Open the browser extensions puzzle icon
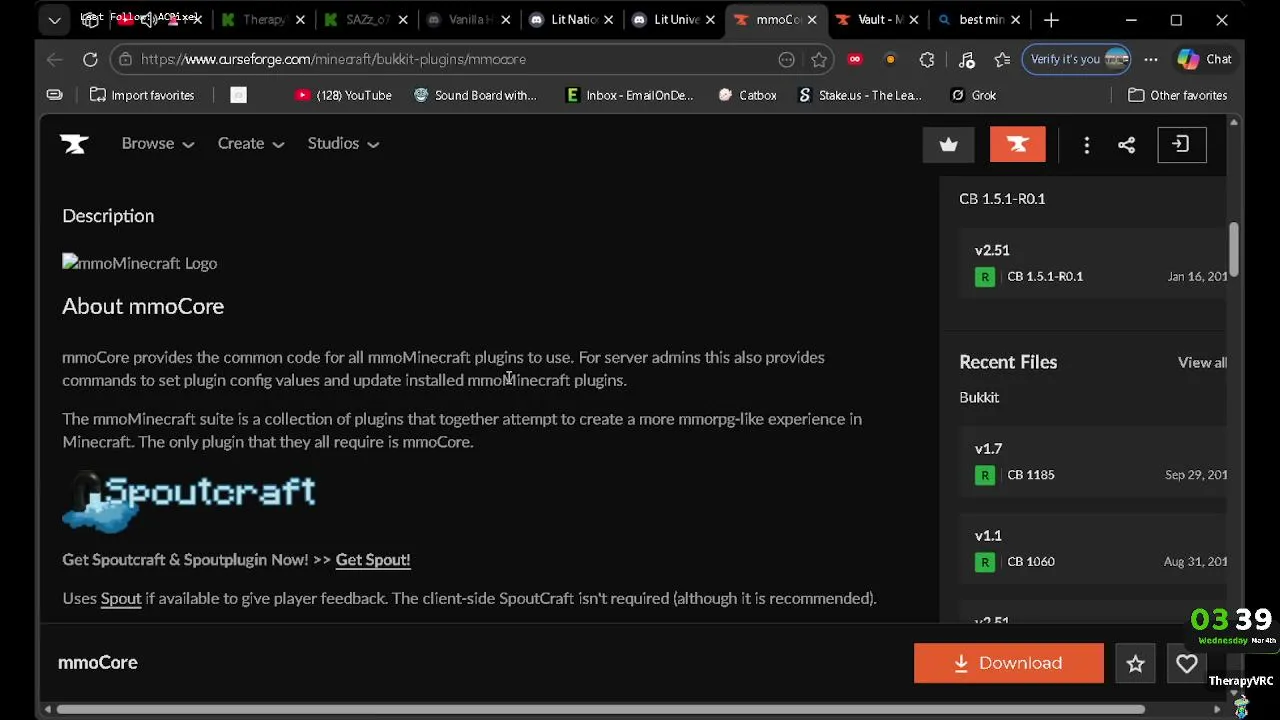Screen dimensions: 1280x720 tap(927, 59)
